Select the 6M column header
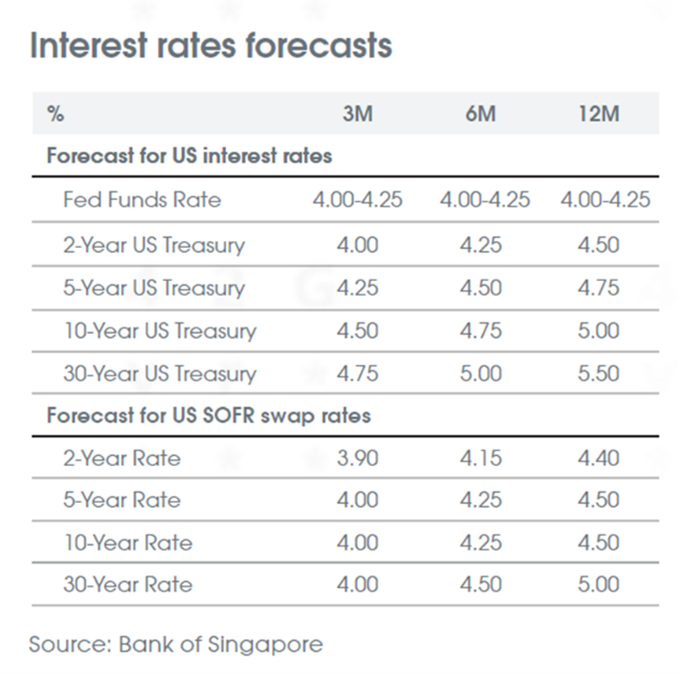Image resolution: width=680 pixels, height=674 pixels. pos(481,113)
